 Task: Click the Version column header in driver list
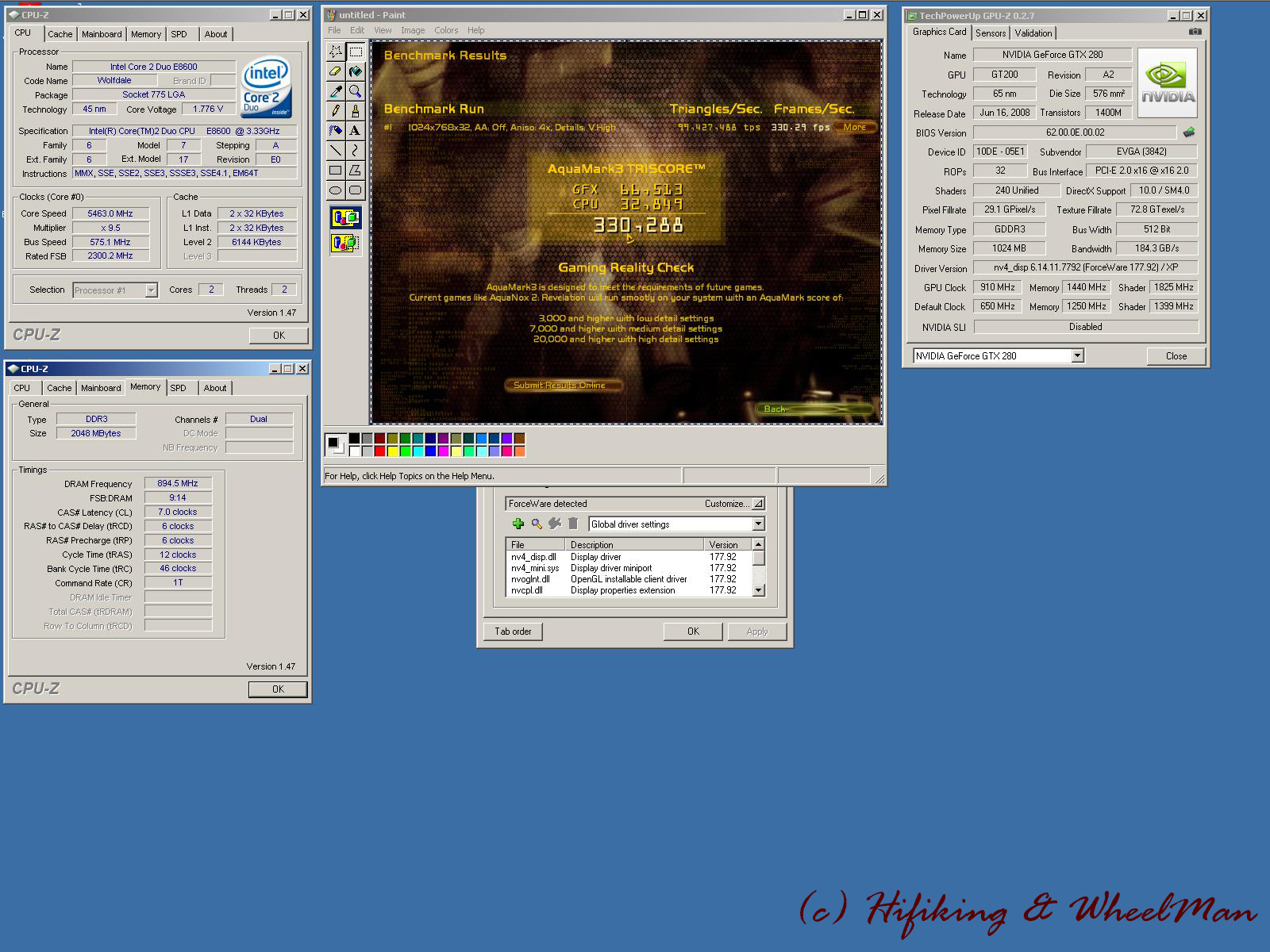(727, 545)
